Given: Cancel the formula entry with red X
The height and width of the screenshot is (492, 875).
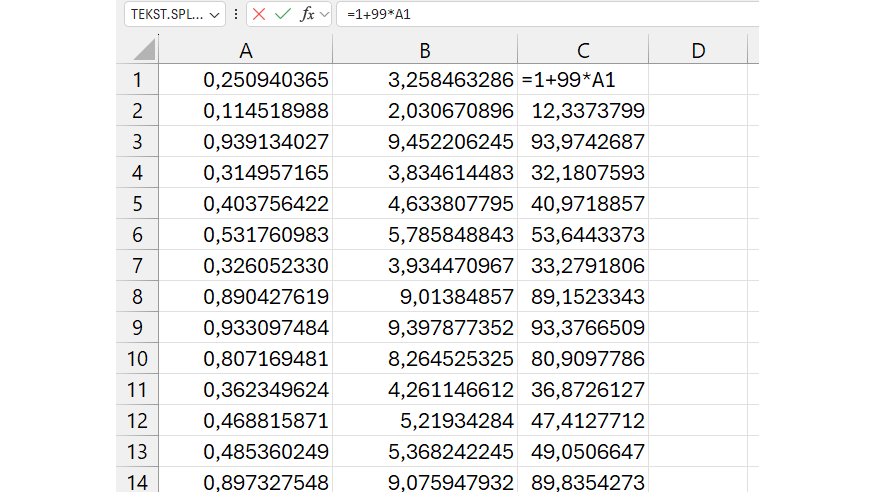Looking at the screenshot, I should (258, 14).
